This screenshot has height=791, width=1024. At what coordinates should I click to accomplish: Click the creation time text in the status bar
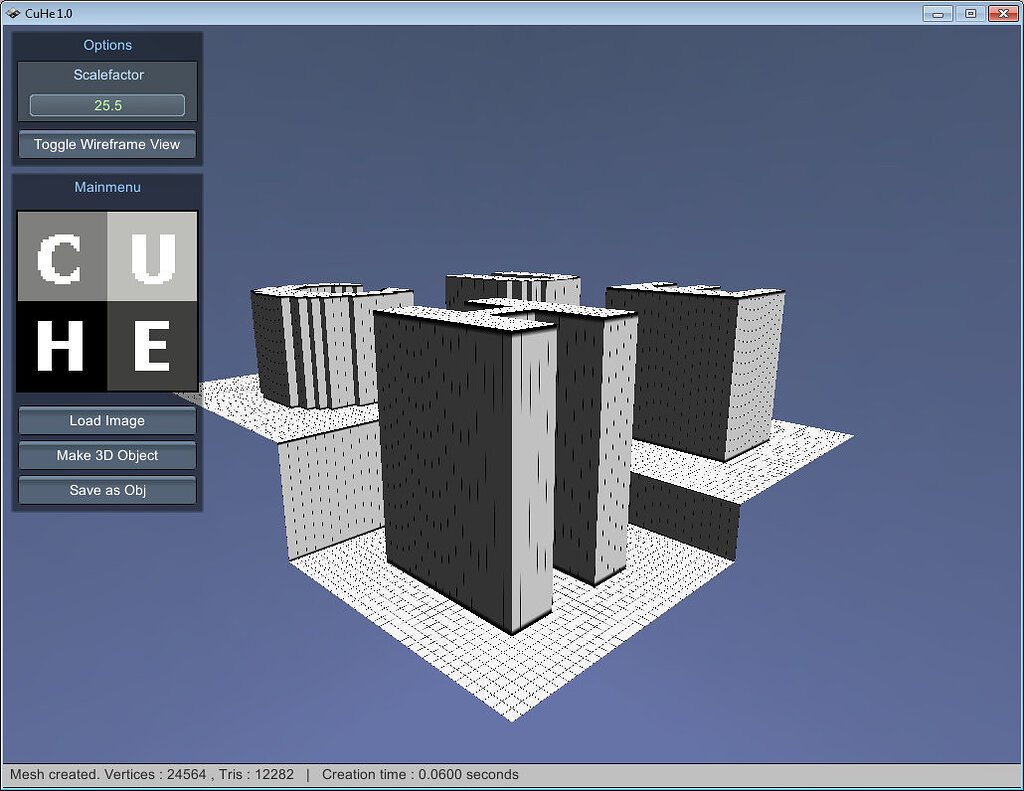click(x=420, y=774)
